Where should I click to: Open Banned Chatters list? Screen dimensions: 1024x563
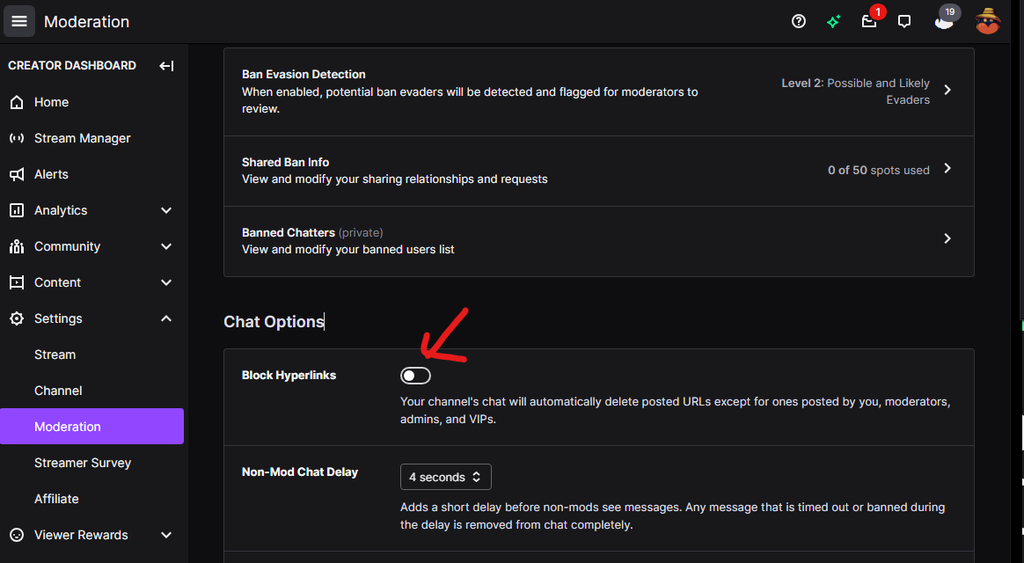click(598, 240)
